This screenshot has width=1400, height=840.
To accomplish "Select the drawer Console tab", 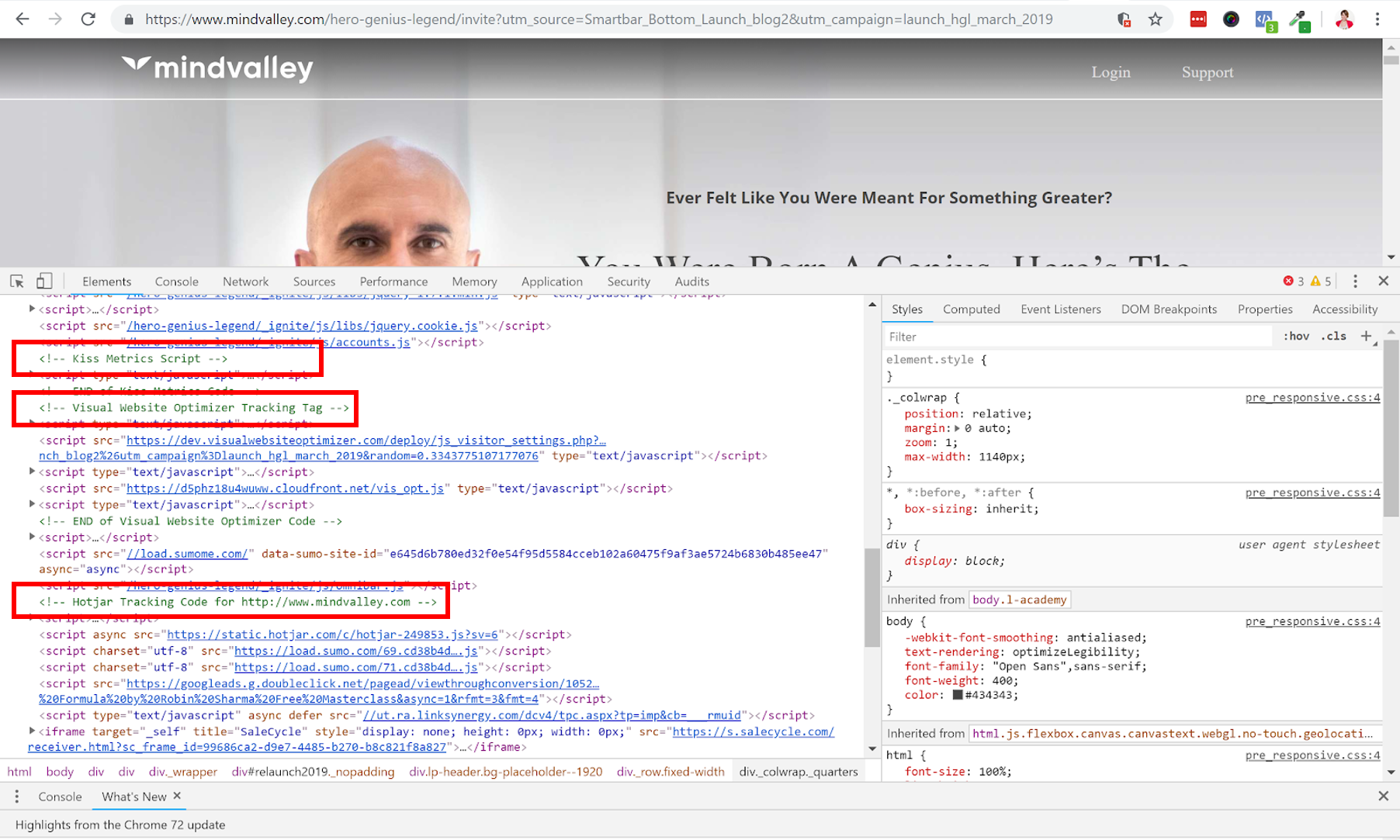I will pos(60,797).
